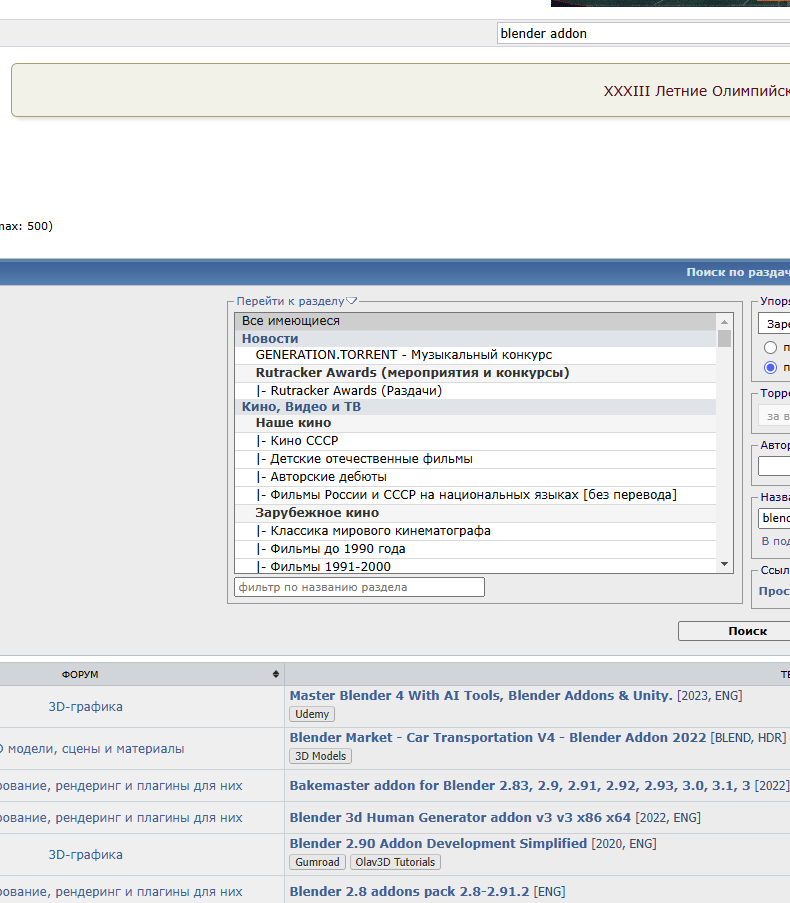
Task: Choose the 'Зарубежное кино' section
Action: click(x=475, y=513)
